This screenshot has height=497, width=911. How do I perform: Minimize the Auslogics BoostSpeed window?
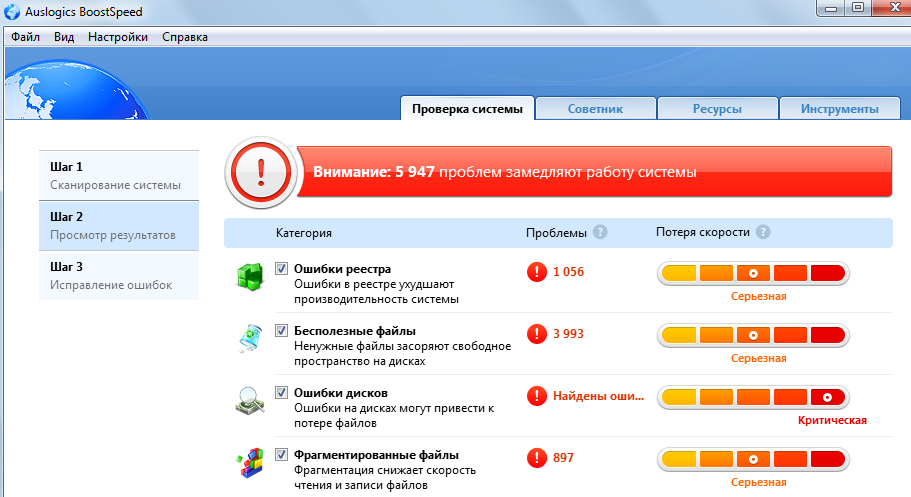(x=831, y=8)
